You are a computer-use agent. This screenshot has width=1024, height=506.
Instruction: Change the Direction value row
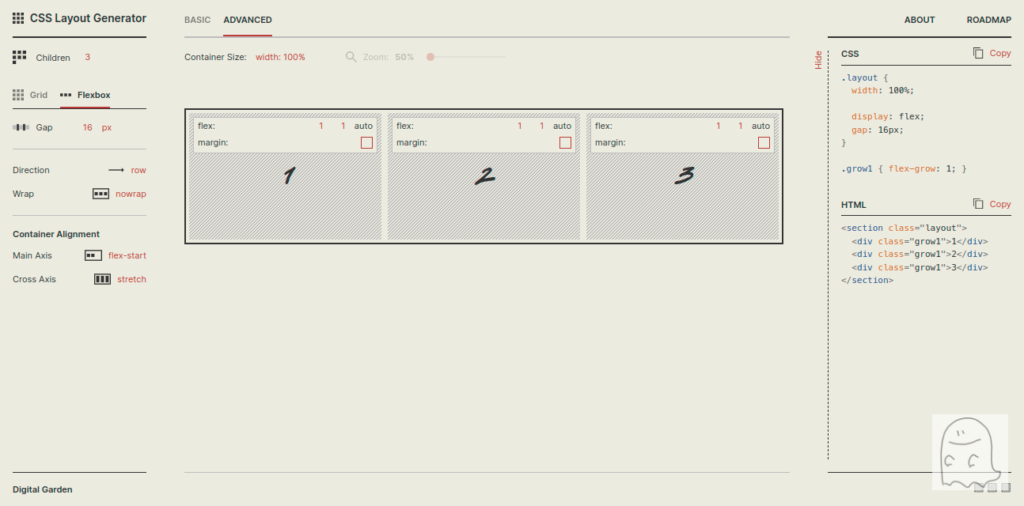pos(138,170)
